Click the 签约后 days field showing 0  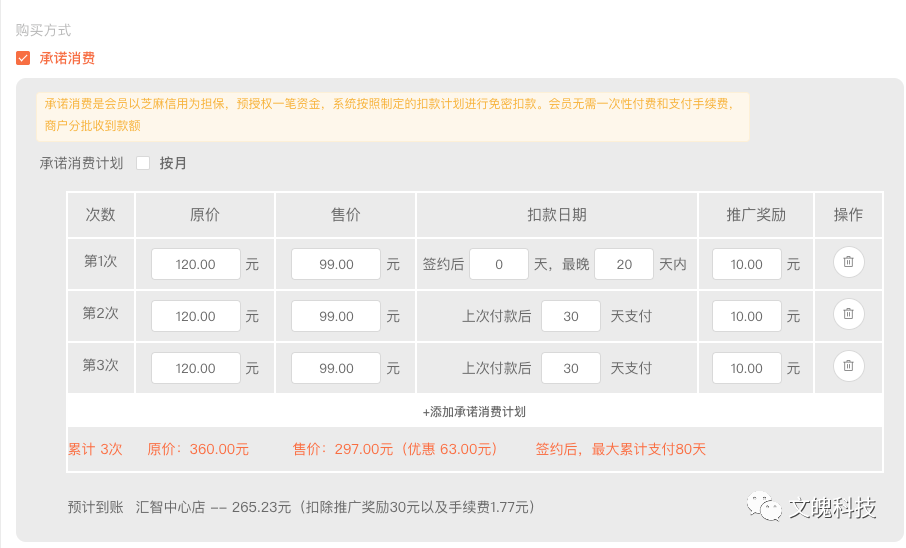click(499, 264)
